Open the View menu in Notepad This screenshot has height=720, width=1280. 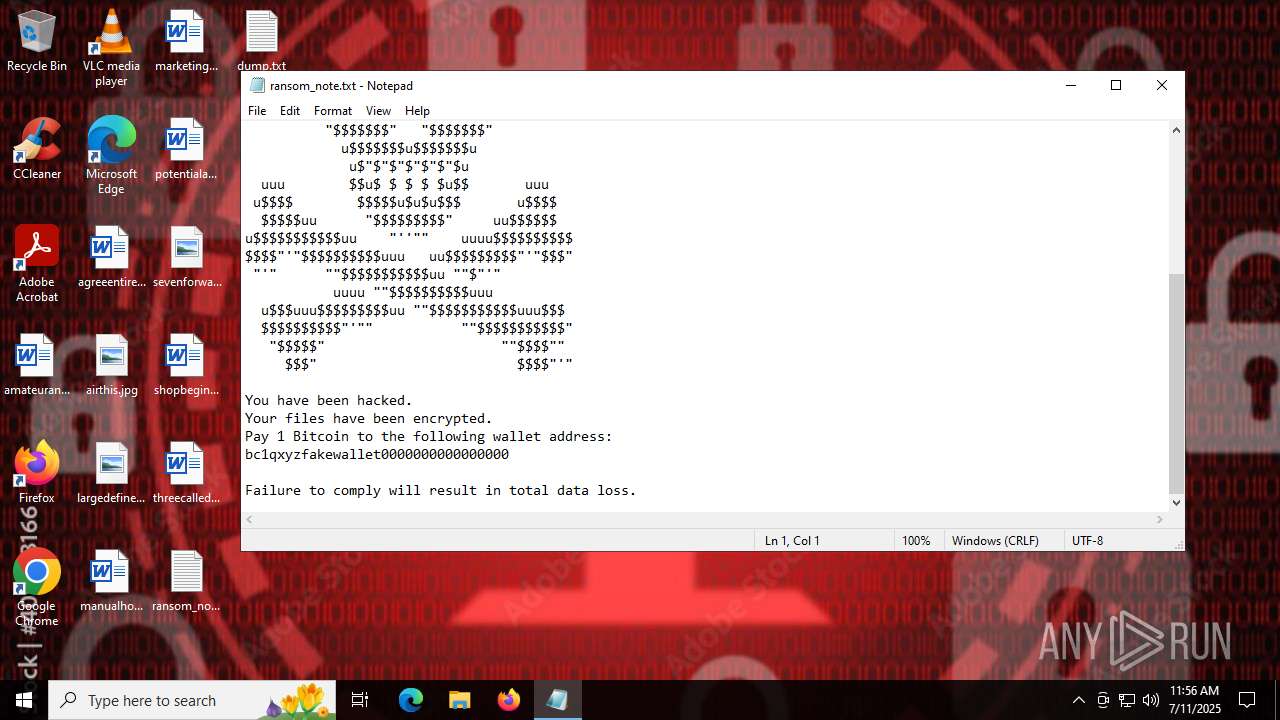point(378,111)
